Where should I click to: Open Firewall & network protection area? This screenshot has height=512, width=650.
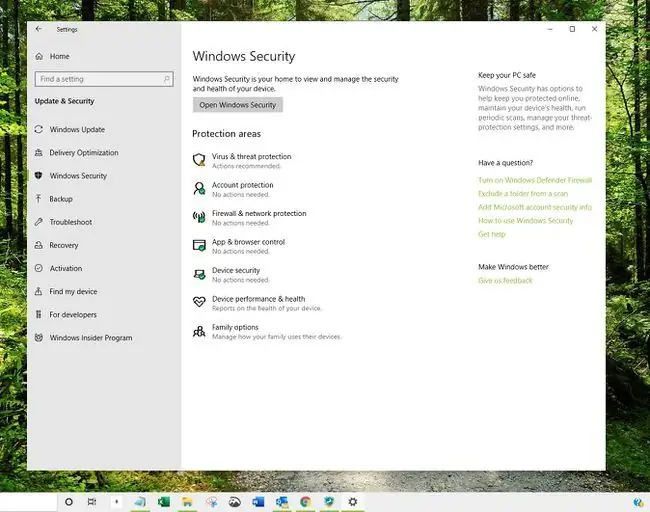pyautogui.click(x=250, y=218)
